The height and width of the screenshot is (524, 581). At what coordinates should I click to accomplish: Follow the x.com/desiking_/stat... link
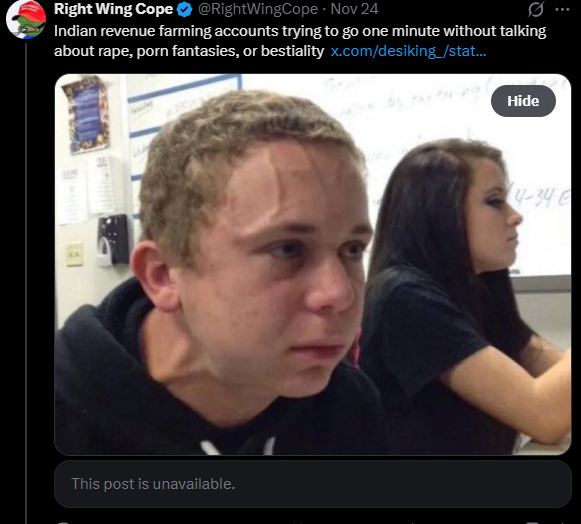pyautogui.click(x=408, y=51)
